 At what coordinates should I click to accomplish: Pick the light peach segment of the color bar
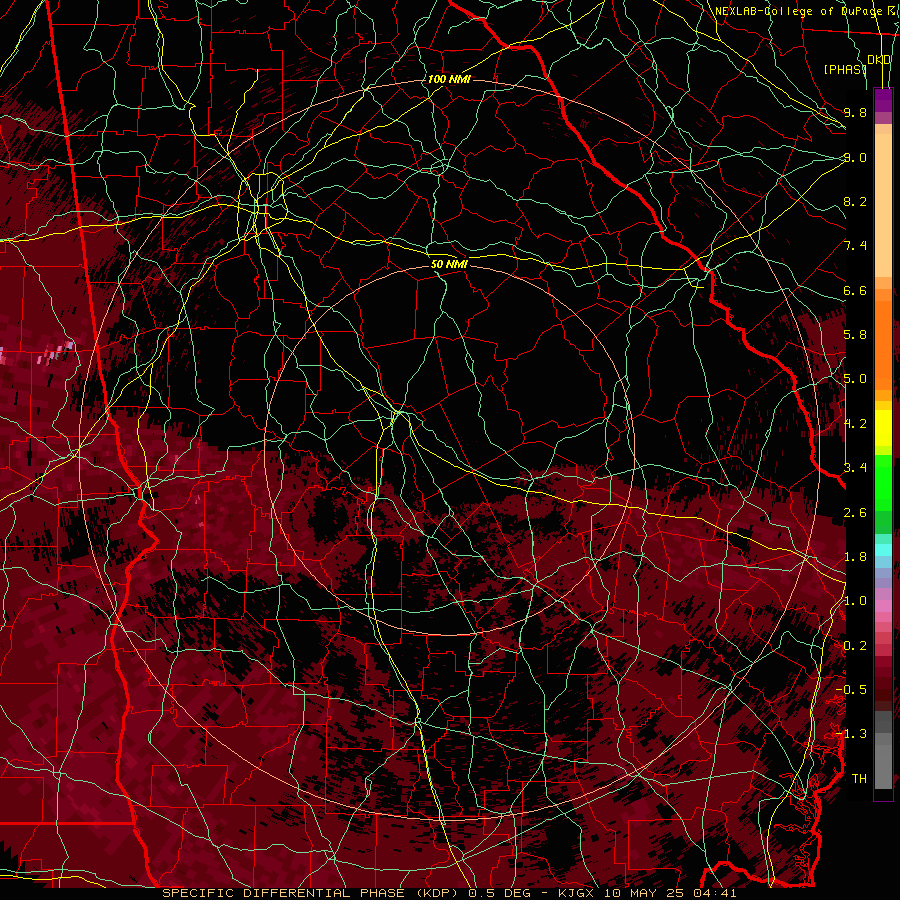click(883, 205)
